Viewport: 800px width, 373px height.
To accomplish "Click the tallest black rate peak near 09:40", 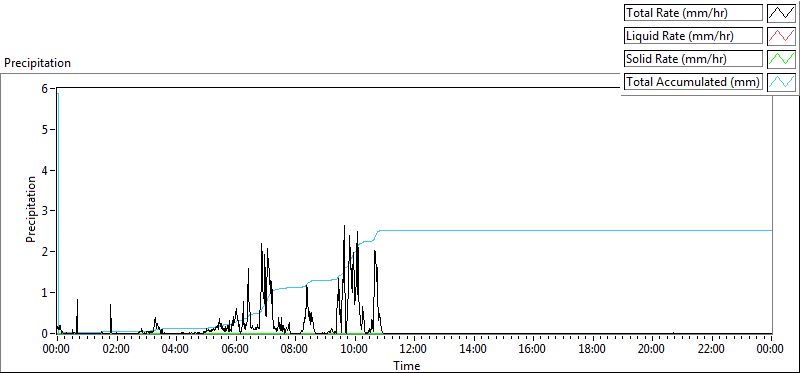I will [344, 226].
